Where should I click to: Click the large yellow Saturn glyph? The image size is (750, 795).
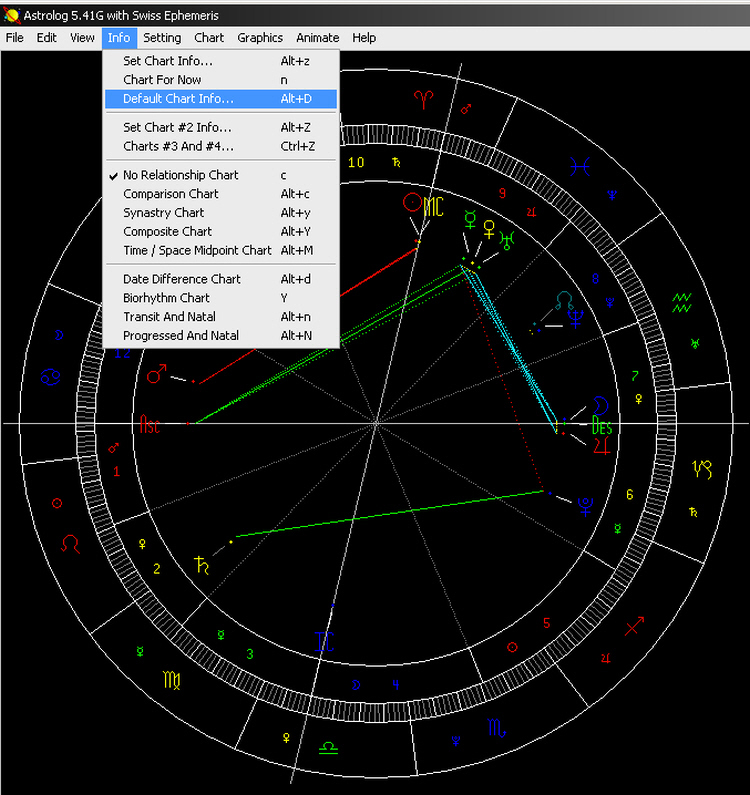click(x=202, y=565)
